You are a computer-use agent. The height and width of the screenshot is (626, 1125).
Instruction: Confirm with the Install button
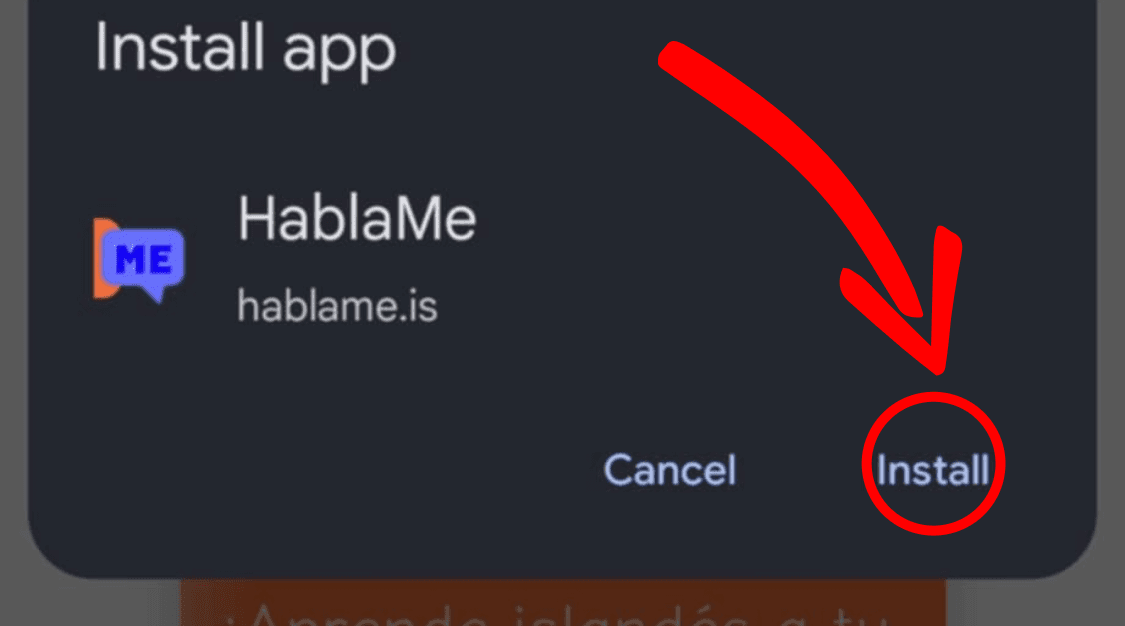[933, 470]
